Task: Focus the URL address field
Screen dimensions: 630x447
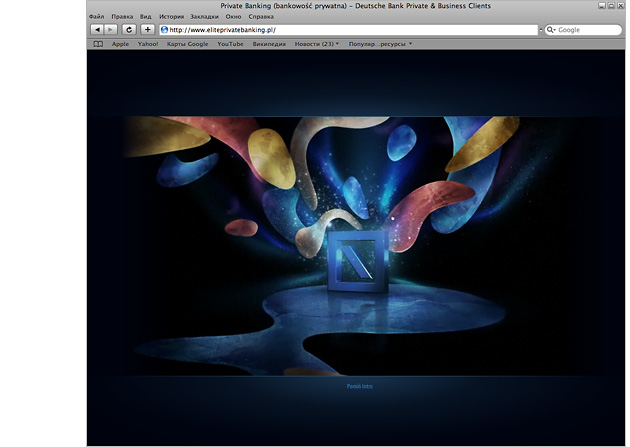Action: 350,30
